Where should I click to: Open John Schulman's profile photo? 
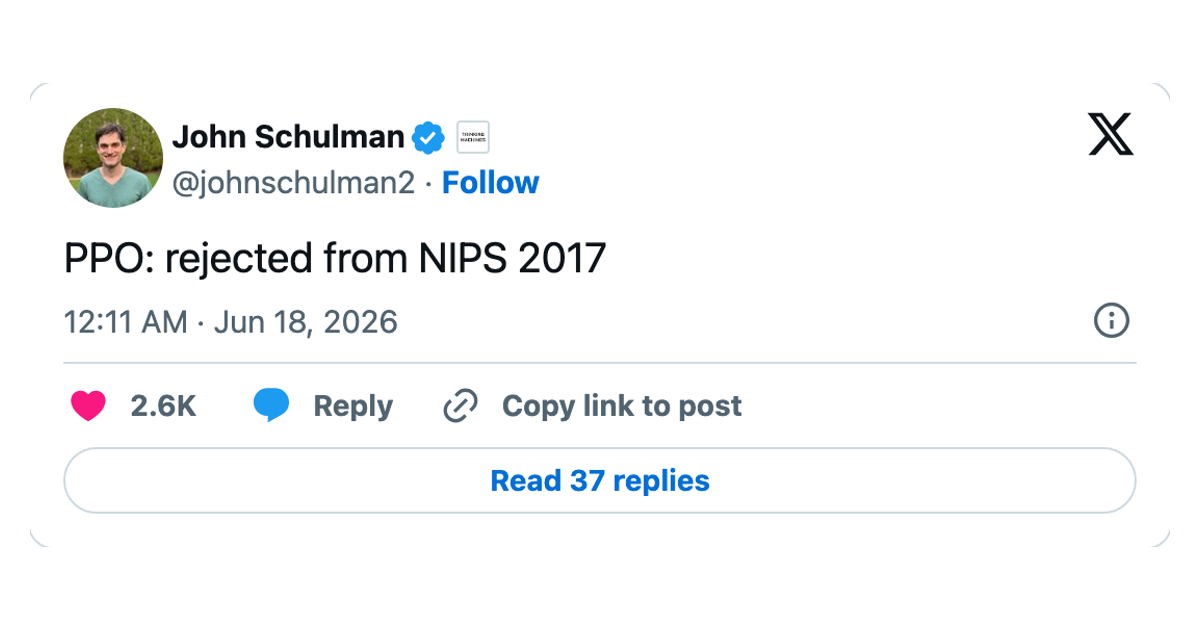coord(113,158)
